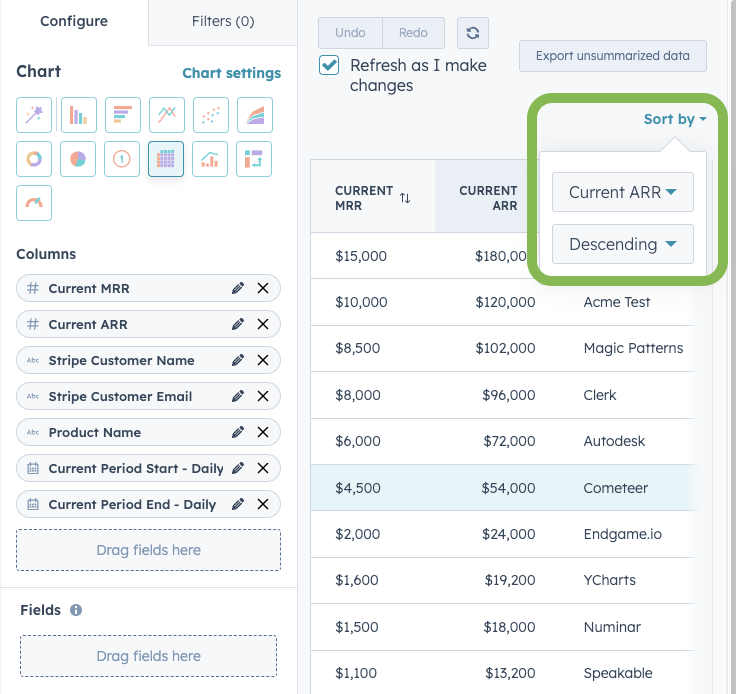
Task: Choose the line chart type
Action: coord(166,115)
